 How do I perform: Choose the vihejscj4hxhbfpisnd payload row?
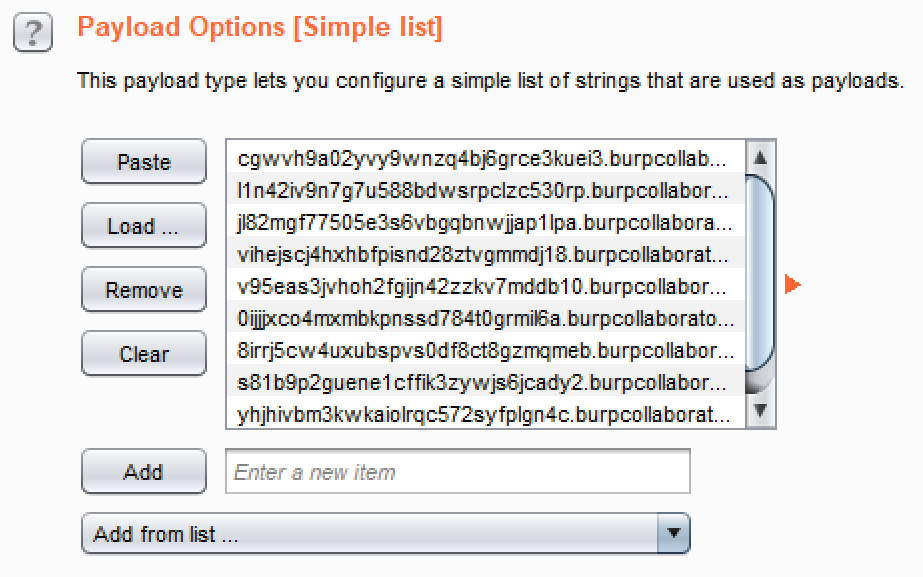(x=485, y=254)
